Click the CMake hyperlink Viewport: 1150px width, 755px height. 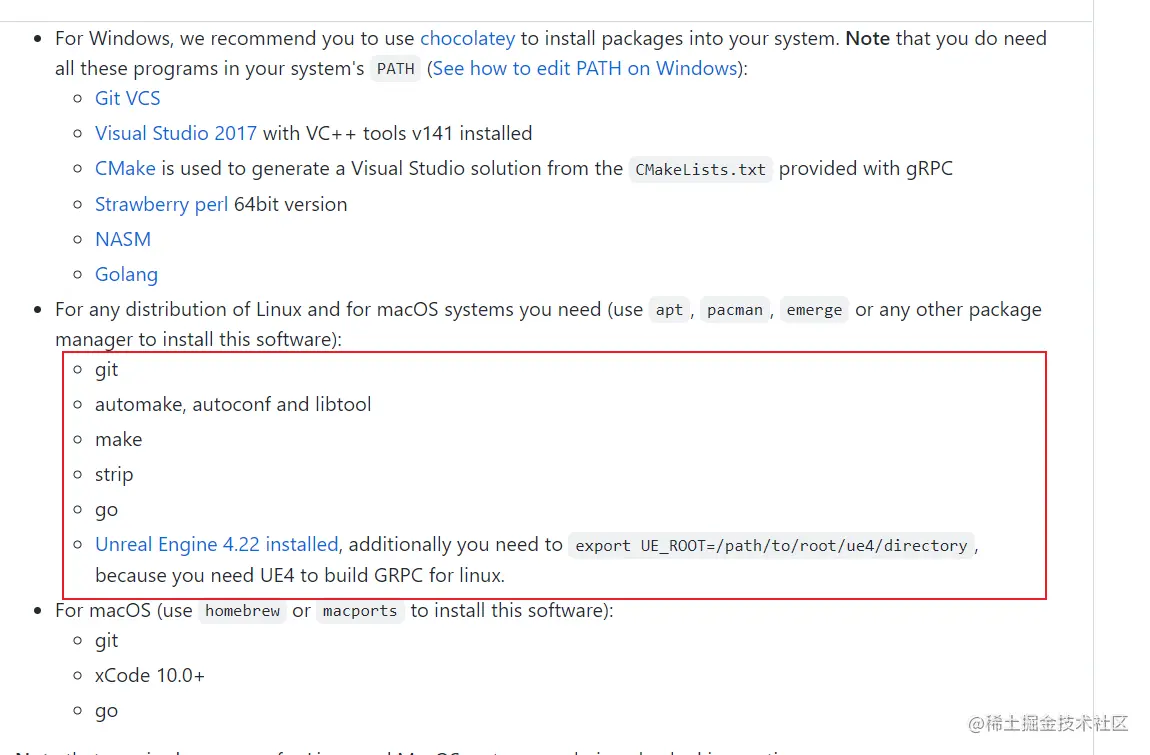pos(125,168)
